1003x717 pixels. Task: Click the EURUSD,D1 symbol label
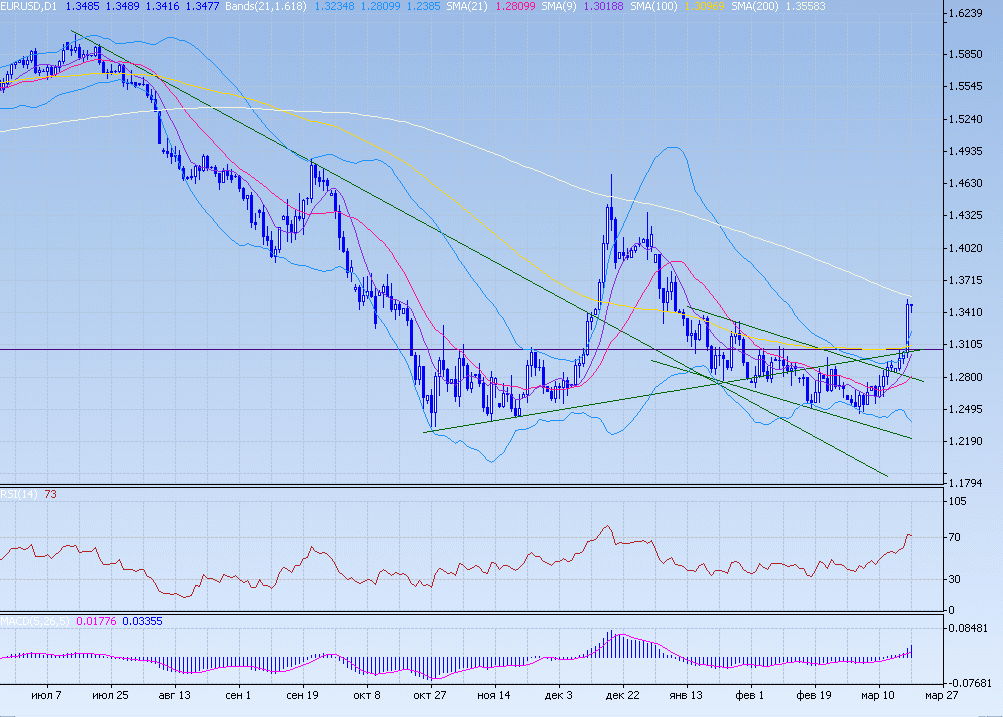point(29,7)
